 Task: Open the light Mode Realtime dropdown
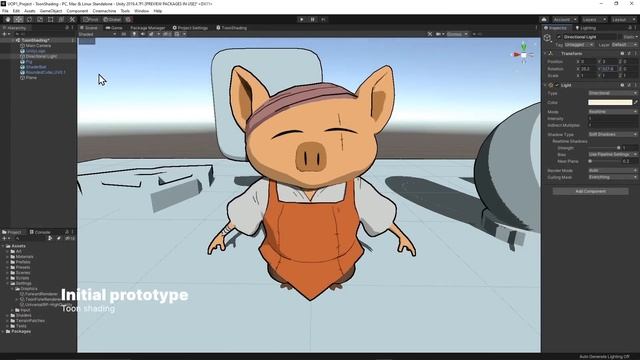(612, 111)
